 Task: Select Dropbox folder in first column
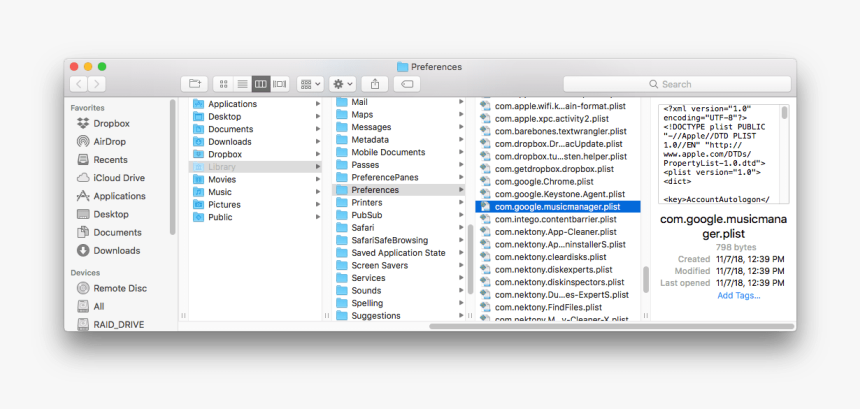coord(256,154)
